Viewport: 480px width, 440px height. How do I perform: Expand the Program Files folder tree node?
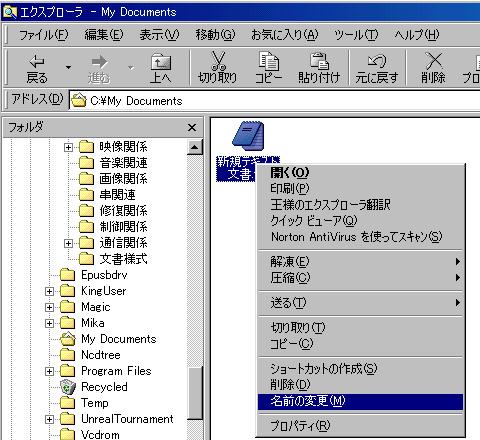49,371
